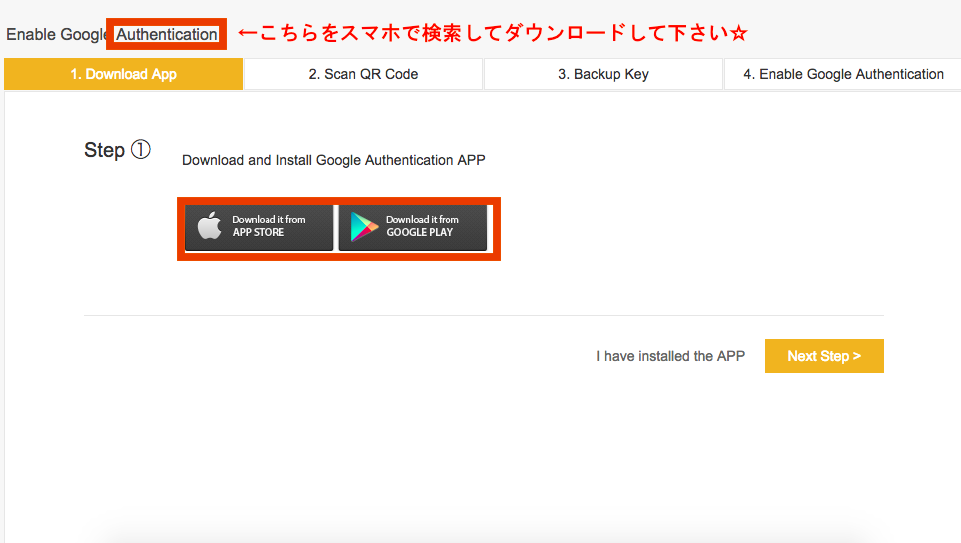The image size is (961, 543).
Task: Click Download it from Google Play button
Action: click(x=412, y=227)
